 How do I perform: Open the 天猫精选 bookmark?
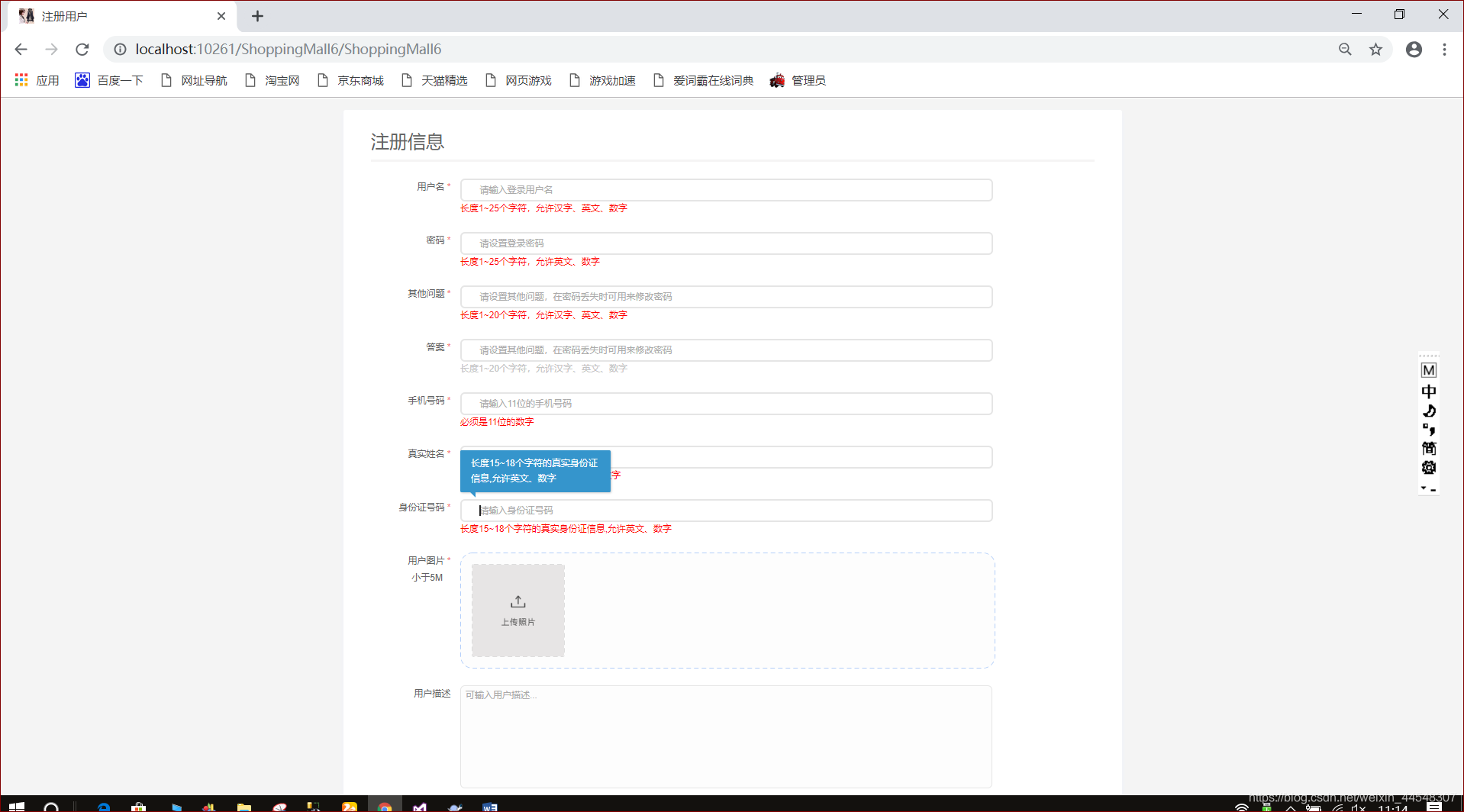tap(434, 80)
